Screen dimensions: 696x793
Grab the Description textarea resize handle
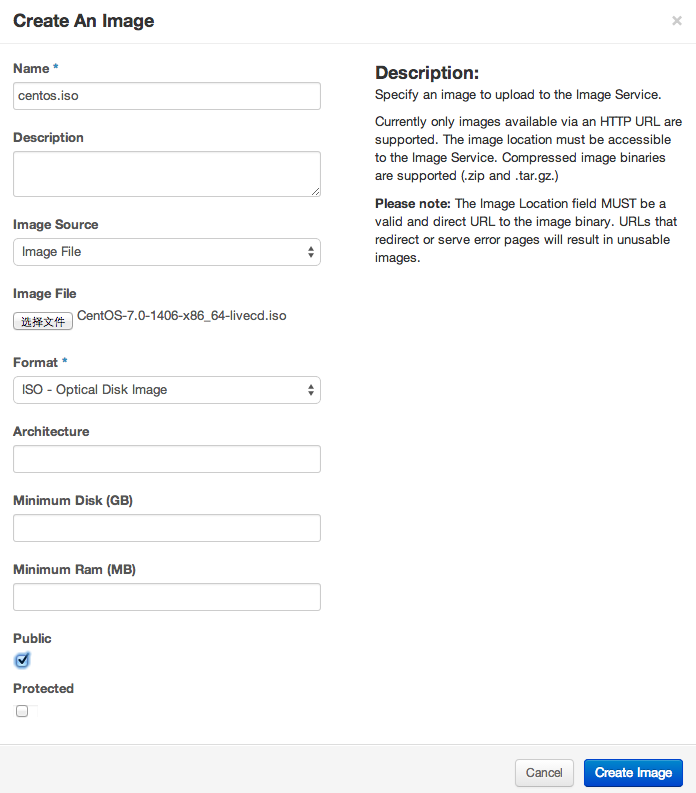point(316,192)
